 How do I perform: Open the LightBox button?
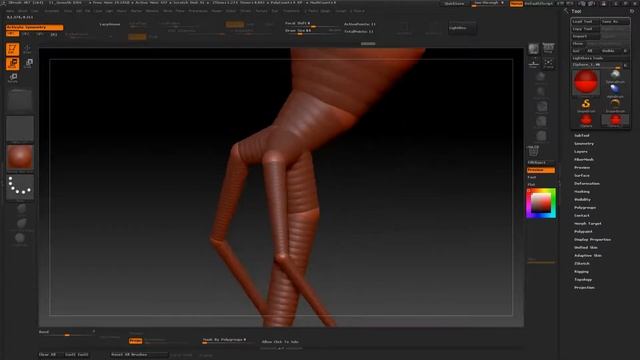click(x=462, y=28)
